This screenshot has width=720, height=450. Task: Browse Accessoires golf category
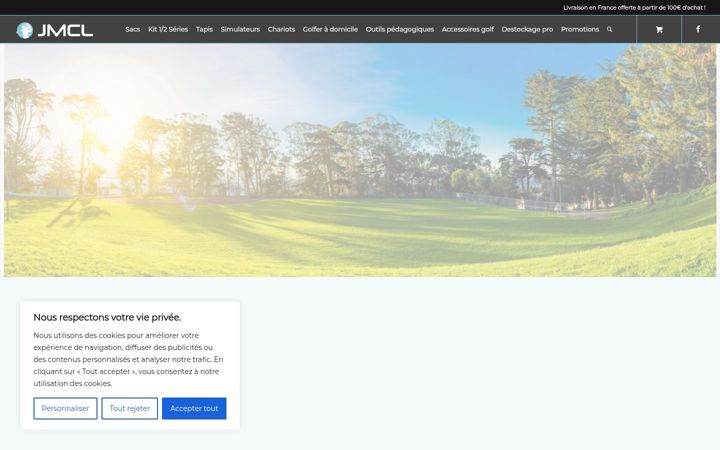[x=468, y=29]
